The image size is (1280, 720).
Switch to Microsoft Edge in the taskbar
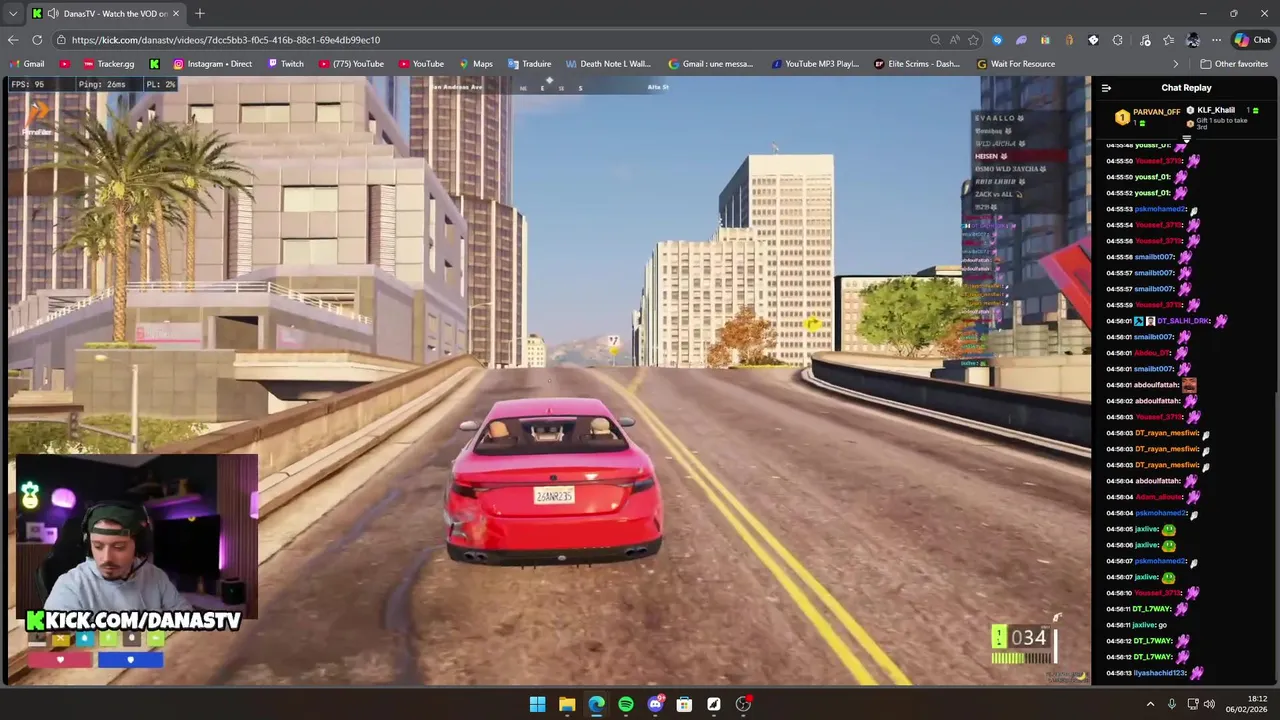pos(596,704)
